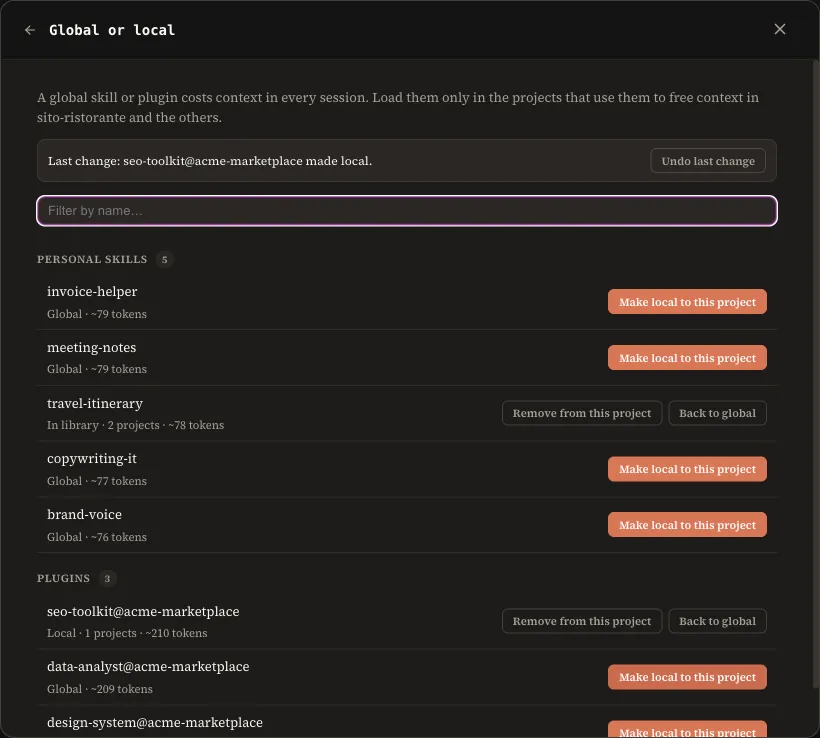Click 'Global · ~76 tokens' under brand-voice
This screenshot has width=820, height=738.
[97, 537]
